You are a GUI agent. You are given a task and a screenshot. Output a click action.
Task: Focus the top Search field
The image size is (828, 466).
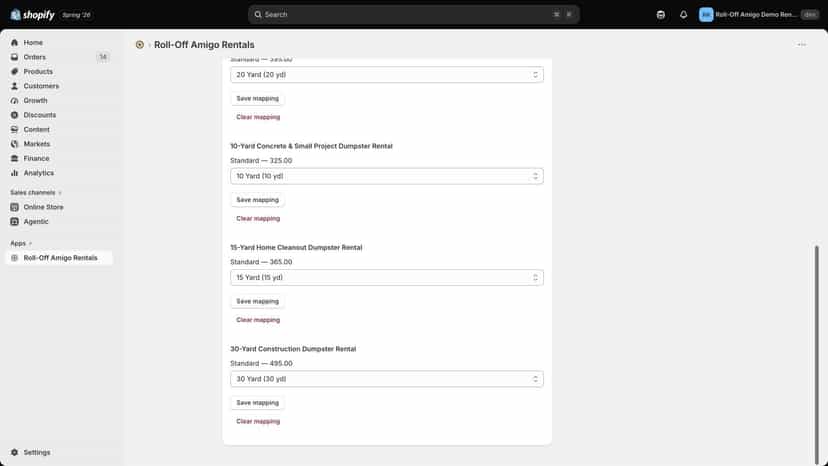[x=413, y=15]
